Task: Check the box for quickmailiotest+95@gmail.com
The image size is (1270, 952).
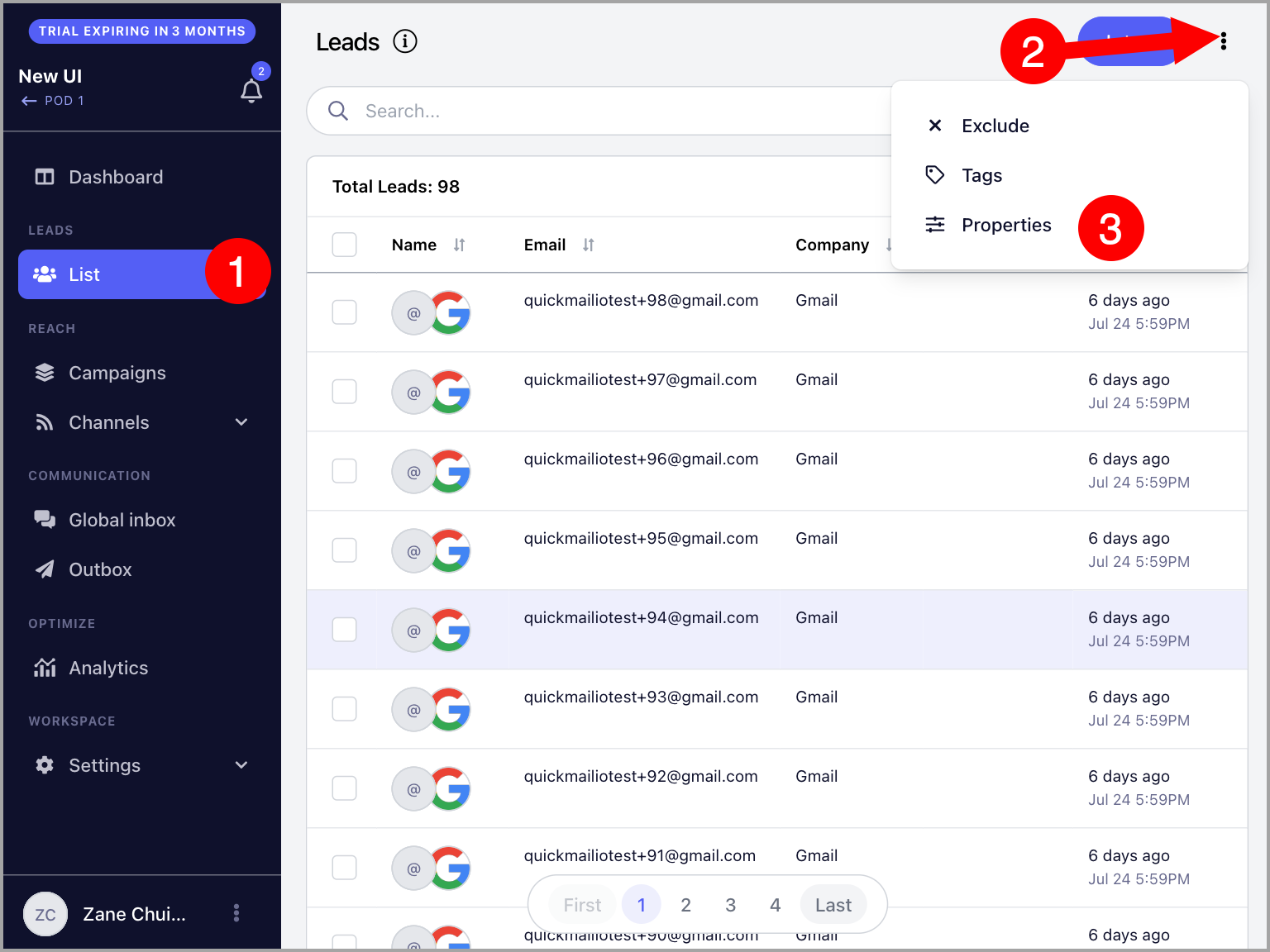Action: click(x=344, y=550)
